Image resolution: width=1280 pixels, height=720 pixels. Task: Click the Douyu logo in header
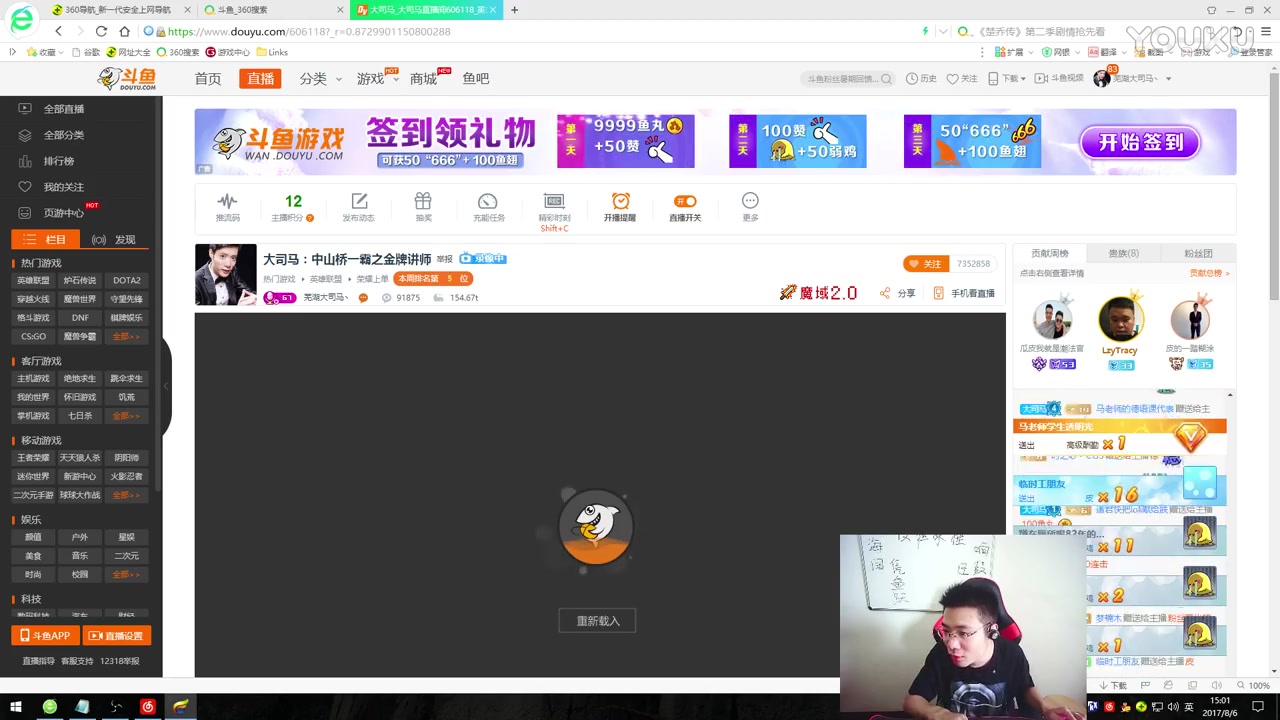pos(127,79)
